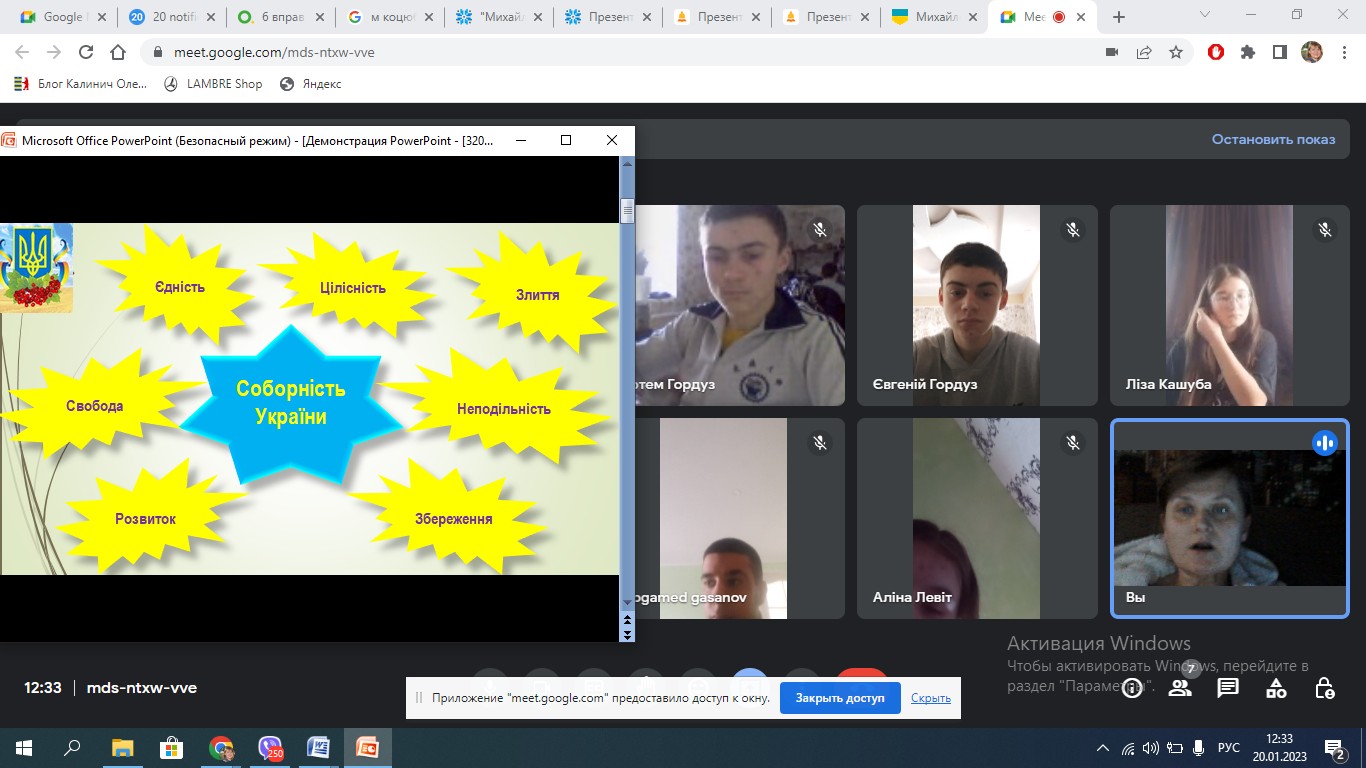This screenshot has width=1366, height=768.
Task: View site info lock icon in address bar
Action: (158, 52)
